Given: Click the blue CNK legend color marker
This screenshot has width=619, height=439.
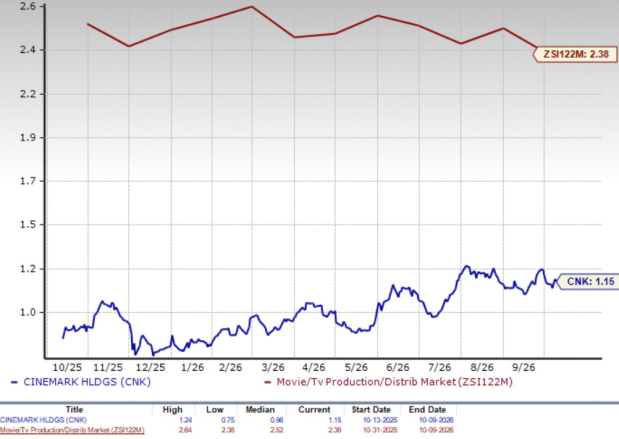Looking at the screenshot, I should click(x=15, y=382).
